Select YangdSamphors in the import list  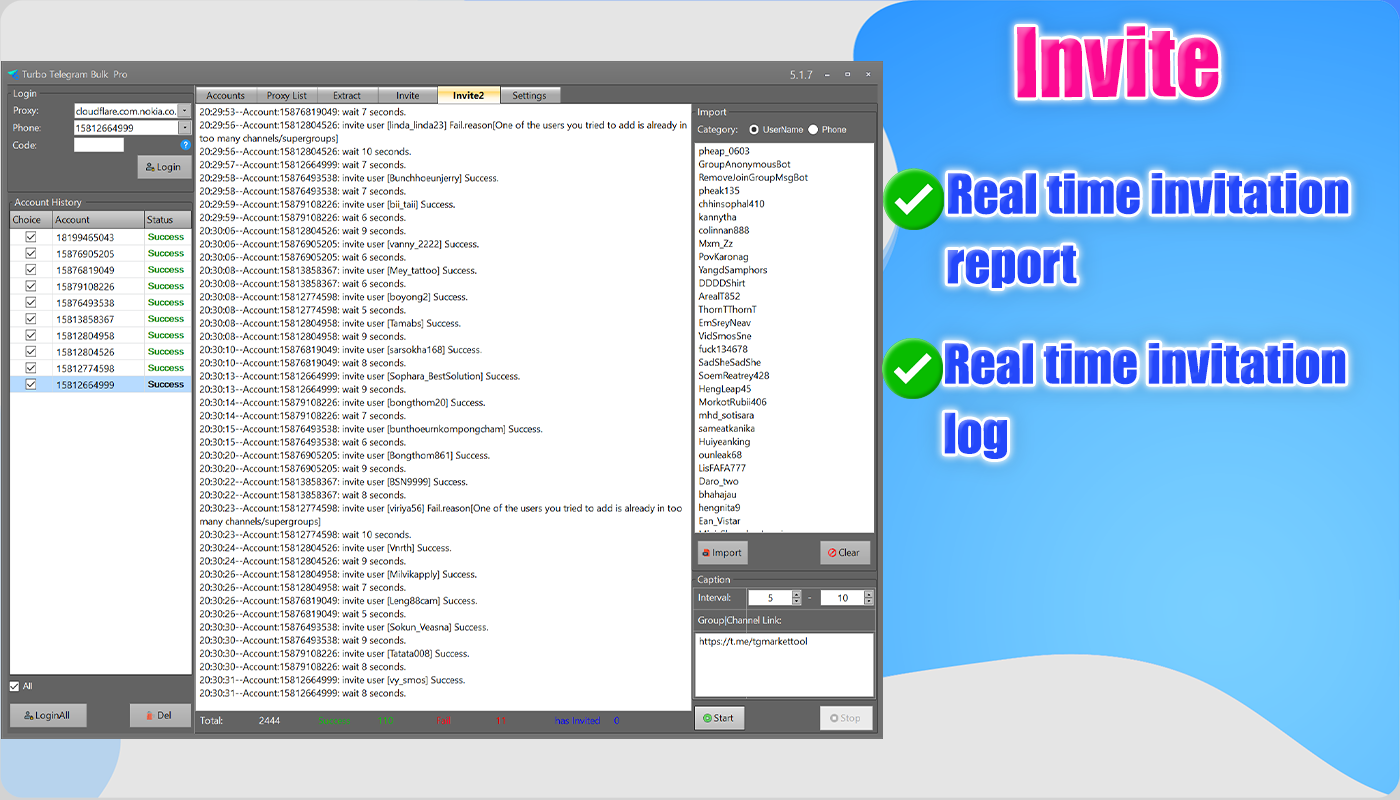[733, 270]
